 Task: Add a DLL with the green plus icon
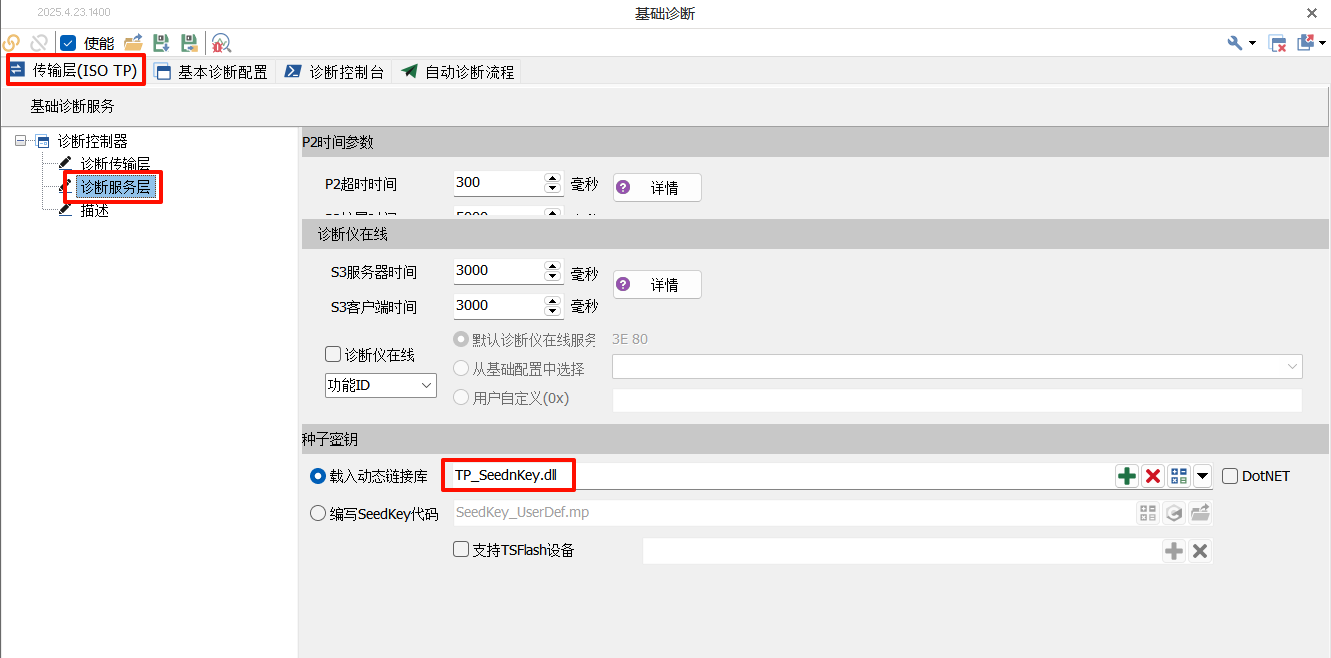[1126, 476]
